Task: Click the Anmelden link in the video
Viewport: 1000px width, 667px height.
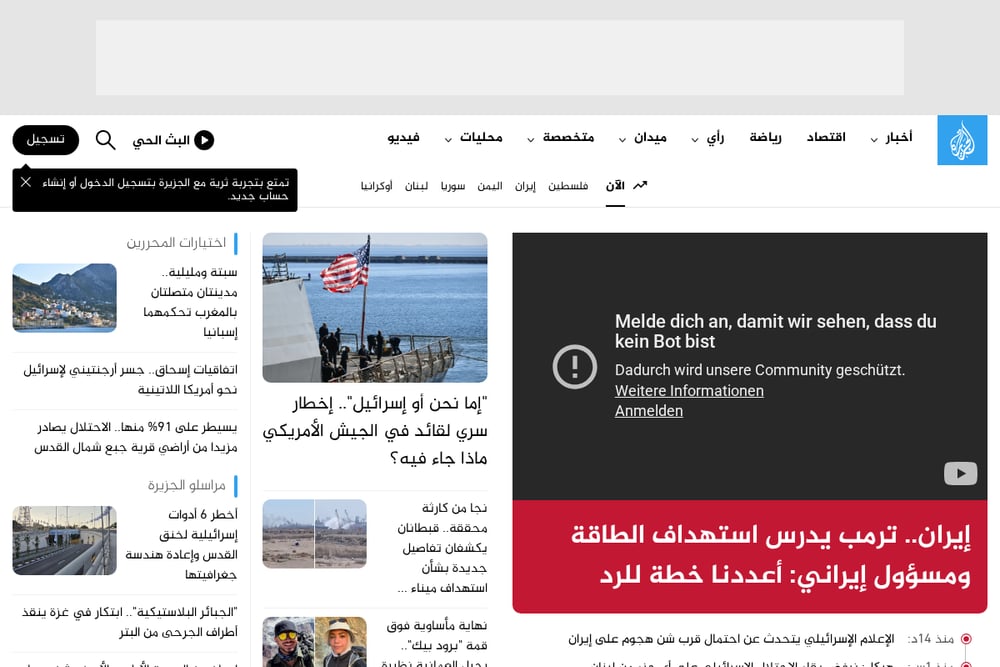Action: [649, 411]
